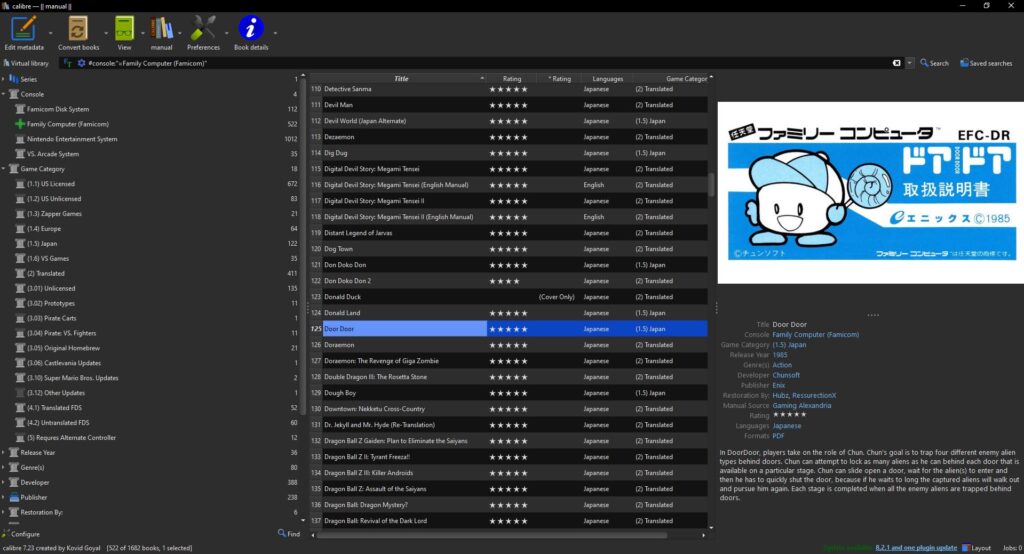Sort by the Title column header

401,78
